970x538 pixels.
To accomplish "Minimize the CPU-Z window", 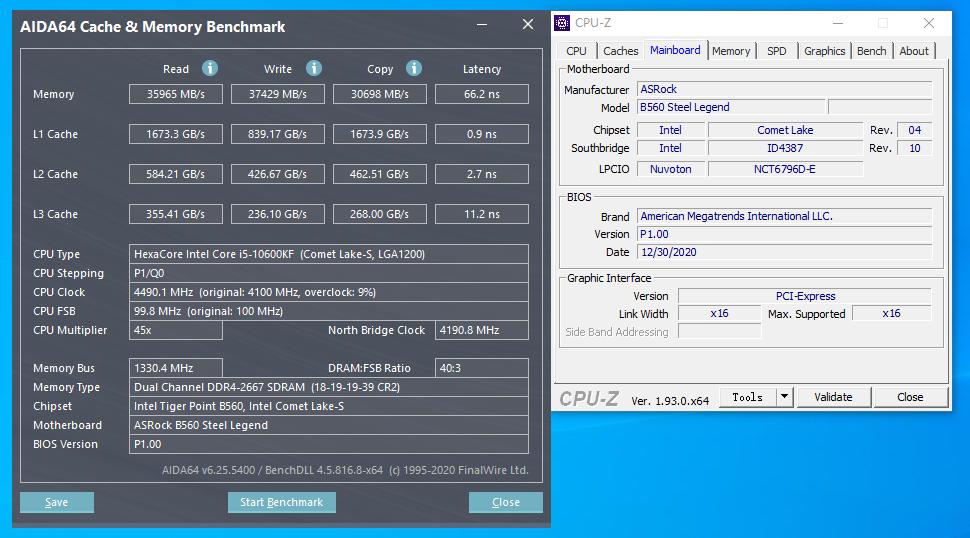I will (836, 23).
